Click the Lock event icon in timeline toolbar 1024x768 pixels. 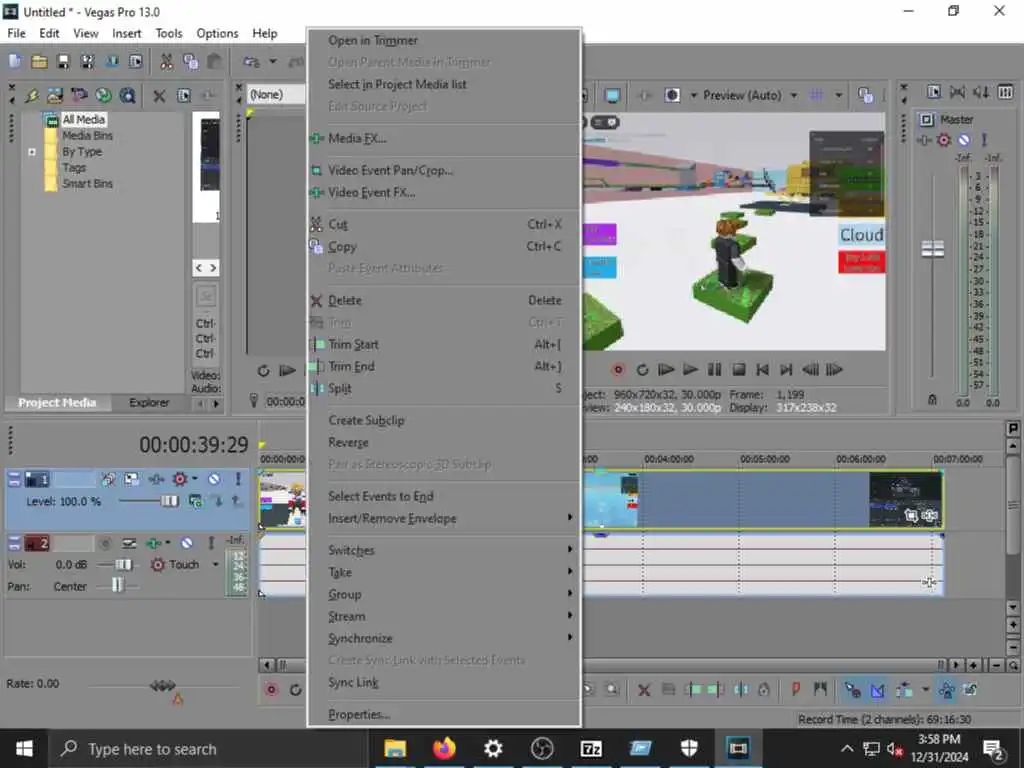coord(763,689)
